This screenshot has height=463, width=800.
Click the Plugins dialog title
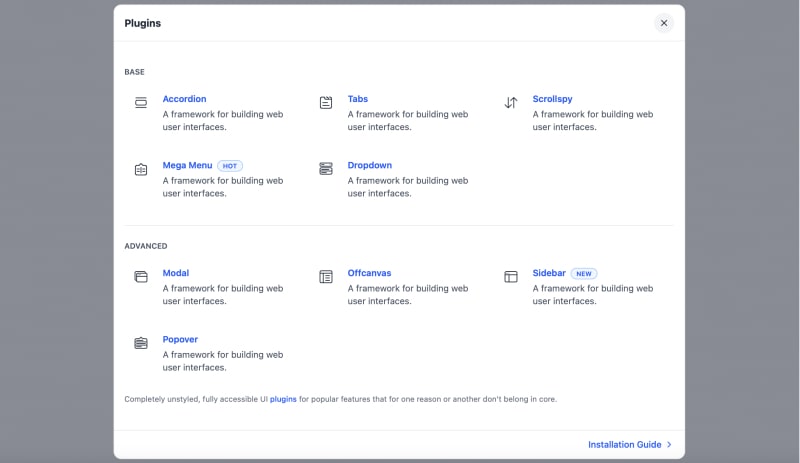tap(142, 23)
